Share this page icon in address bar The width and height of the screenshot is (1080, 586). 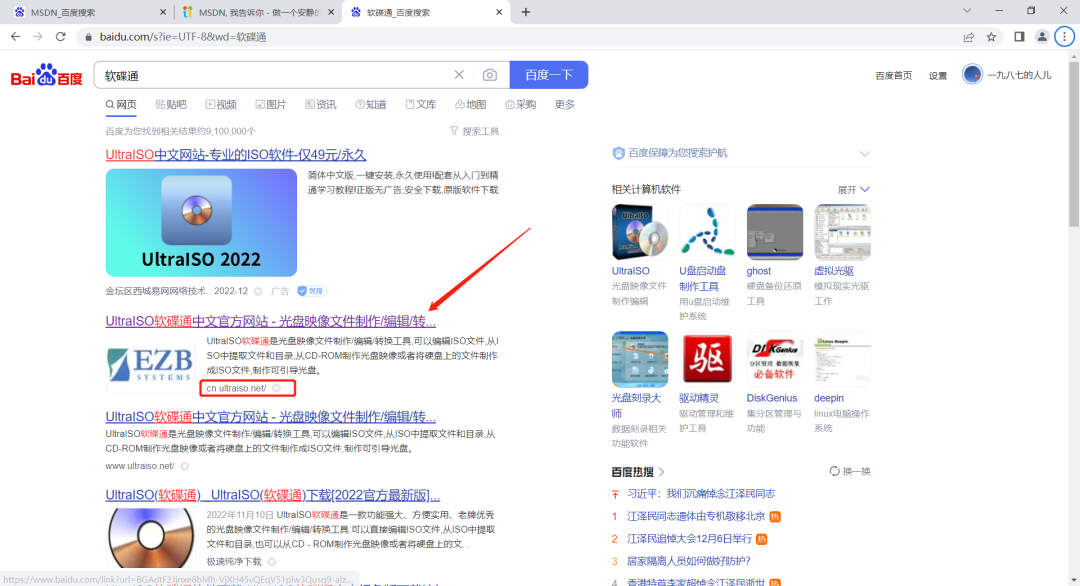point(968,36)
